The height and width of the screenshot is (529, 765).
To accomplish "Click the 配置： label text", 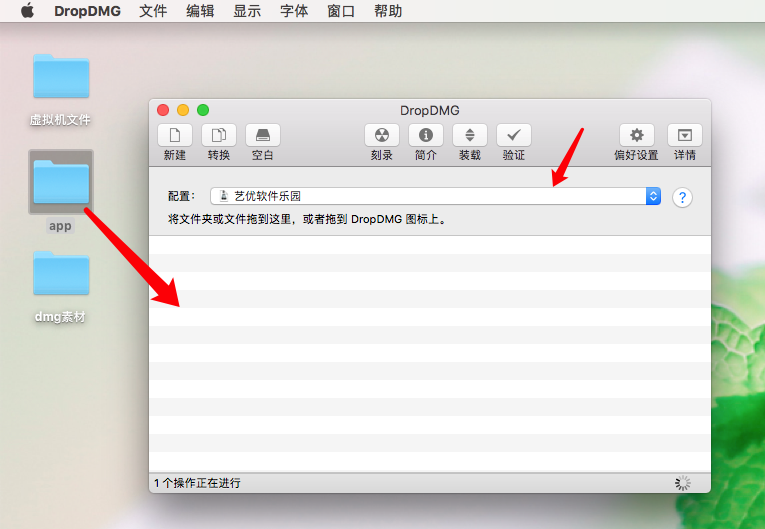I will tap(181, 196).
